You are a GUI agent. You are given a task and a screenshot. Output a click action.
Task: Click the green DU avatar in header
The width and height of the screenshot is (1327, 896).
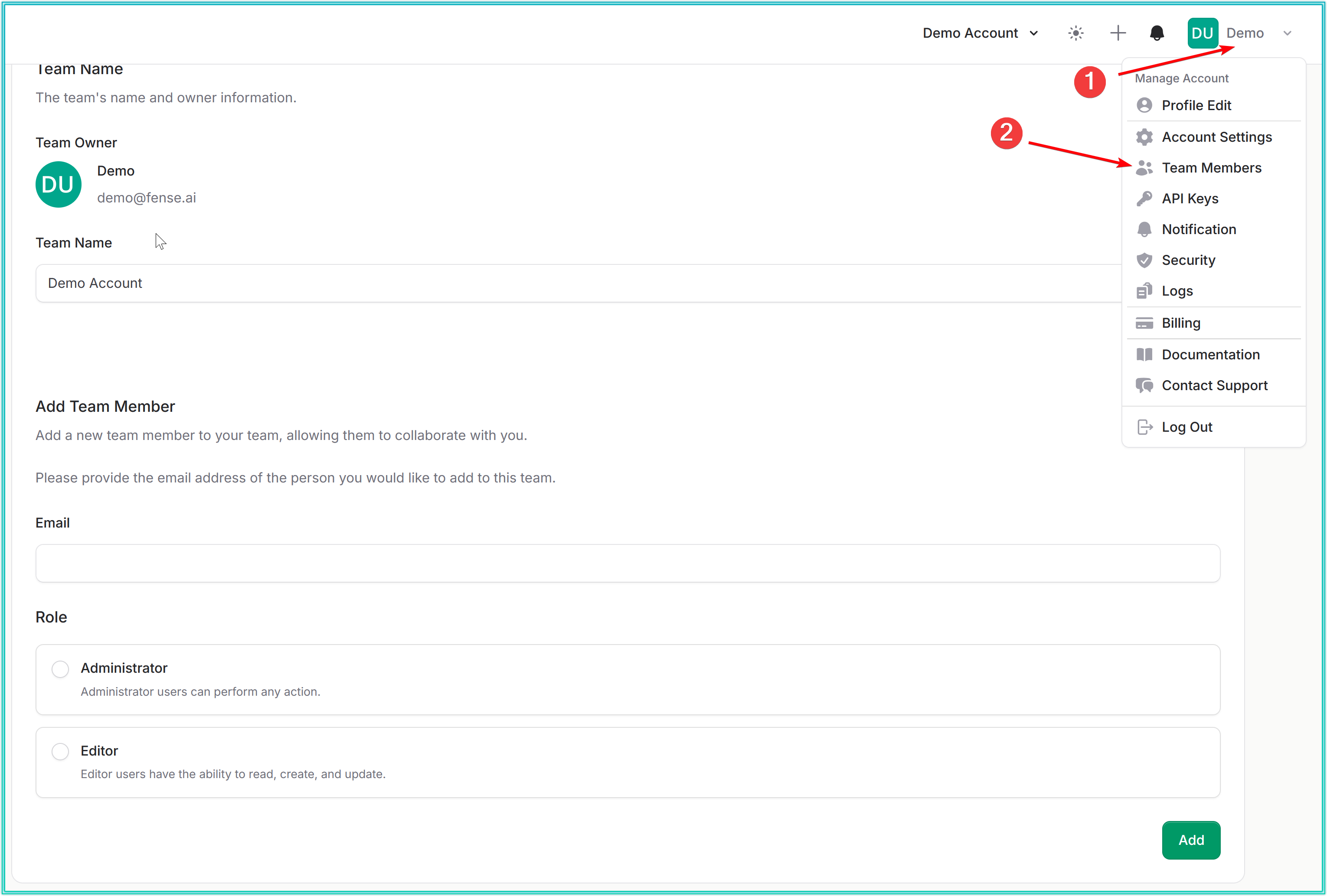1202,33
